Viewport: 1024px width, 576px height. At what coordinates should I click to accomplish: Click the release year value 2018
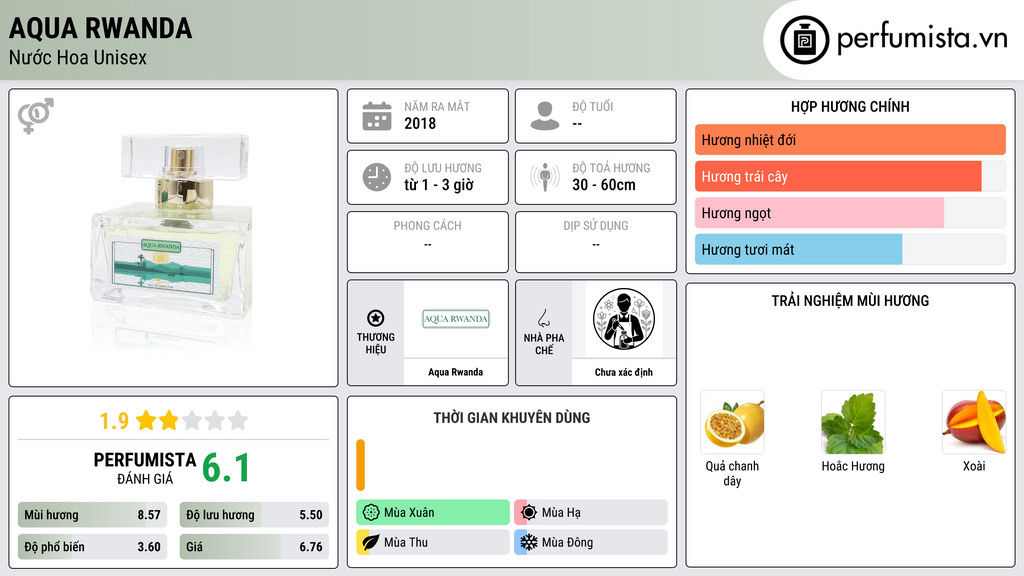(x=420, y=123)
